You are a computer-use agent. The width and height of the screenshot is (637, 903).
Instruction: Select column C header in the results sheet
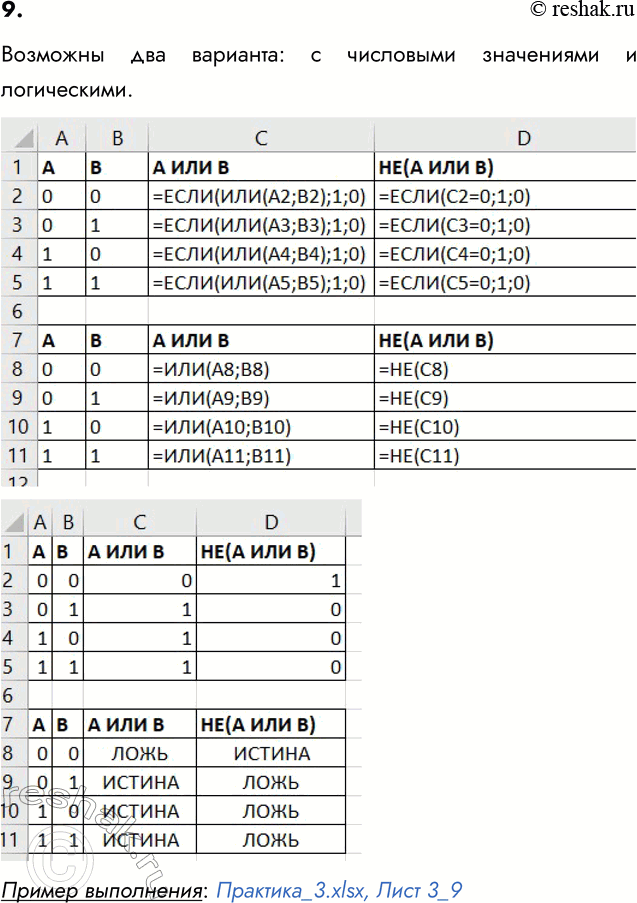click(139, 520)
